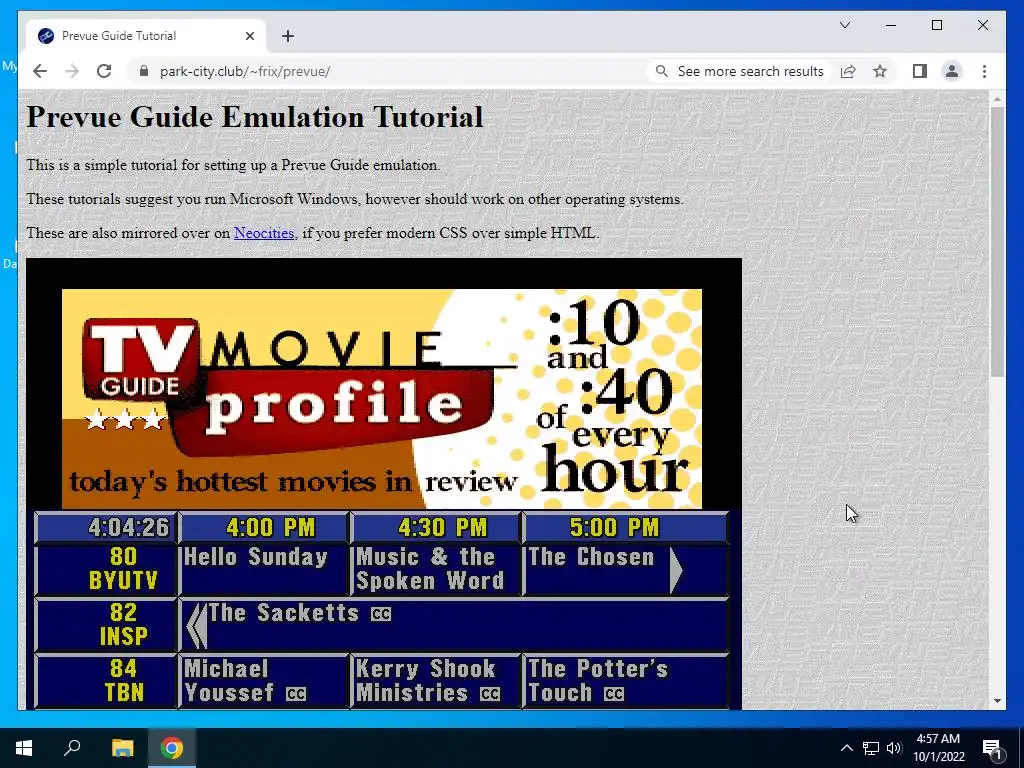Share this page using the share icon

tap(848, 71)
